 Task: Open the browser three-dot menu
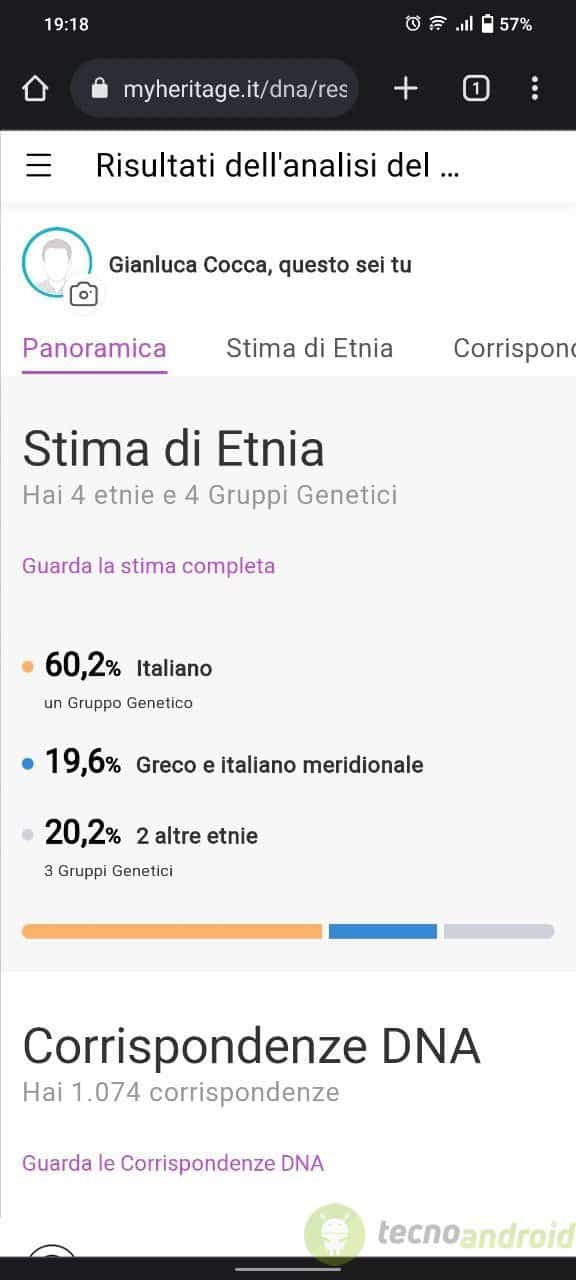[535, 89]
